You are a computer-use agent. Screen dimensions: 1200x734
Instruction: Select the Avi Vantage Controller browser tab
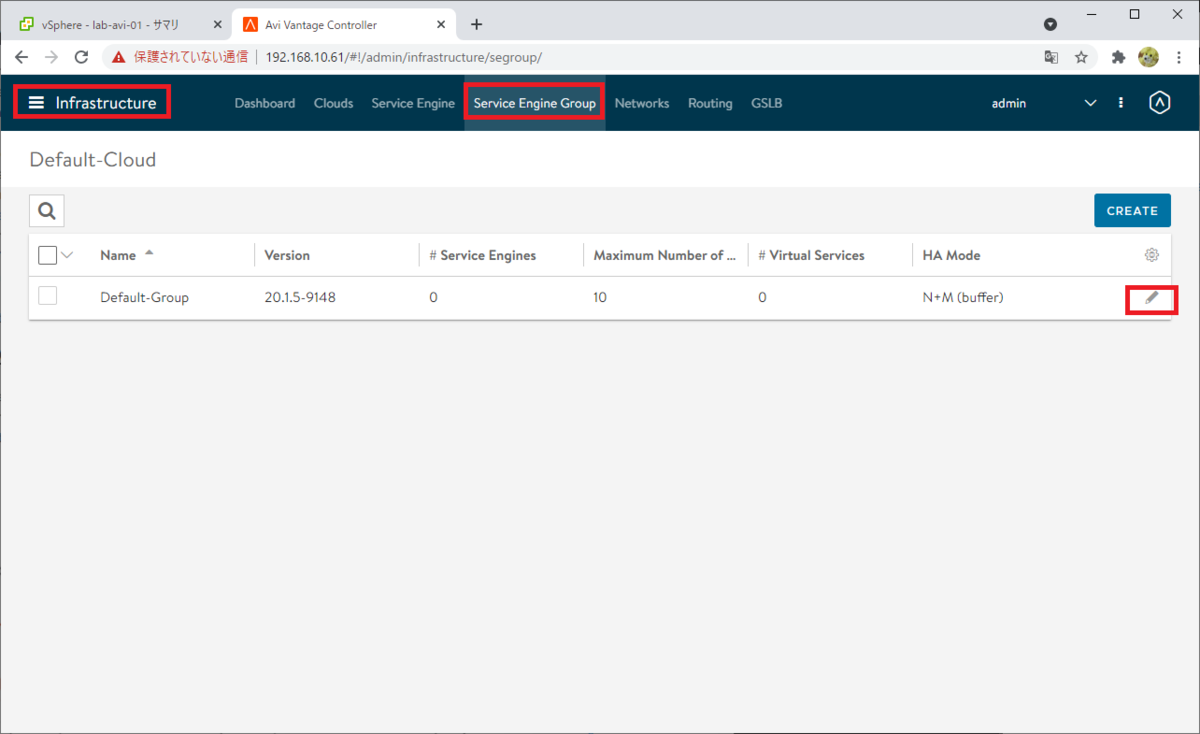point(344,25)
